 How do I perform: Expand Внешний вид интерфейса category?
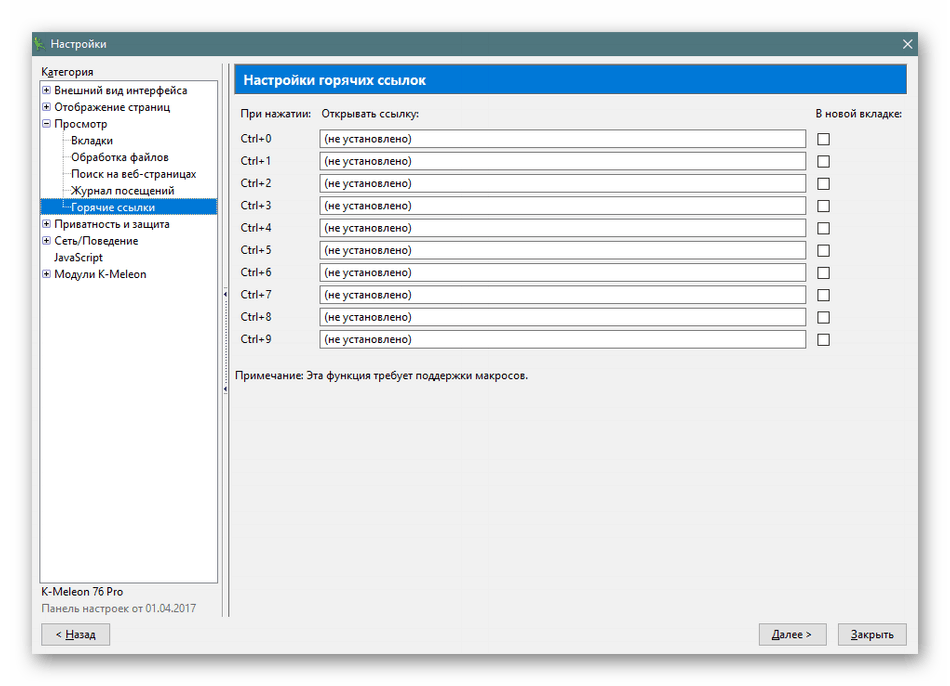(x=46, y=90)
